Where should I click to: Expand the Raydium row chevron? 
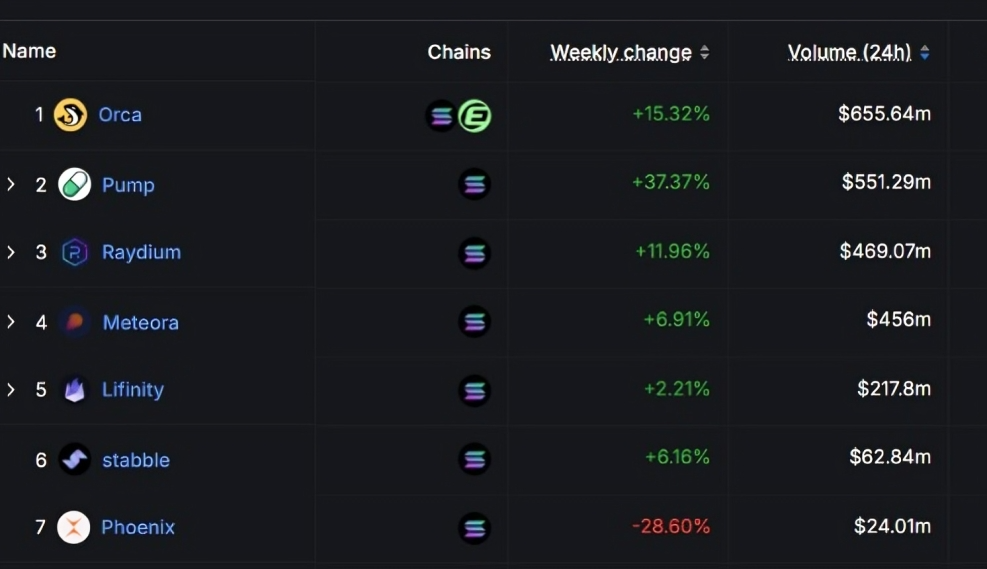pos(11,252)
